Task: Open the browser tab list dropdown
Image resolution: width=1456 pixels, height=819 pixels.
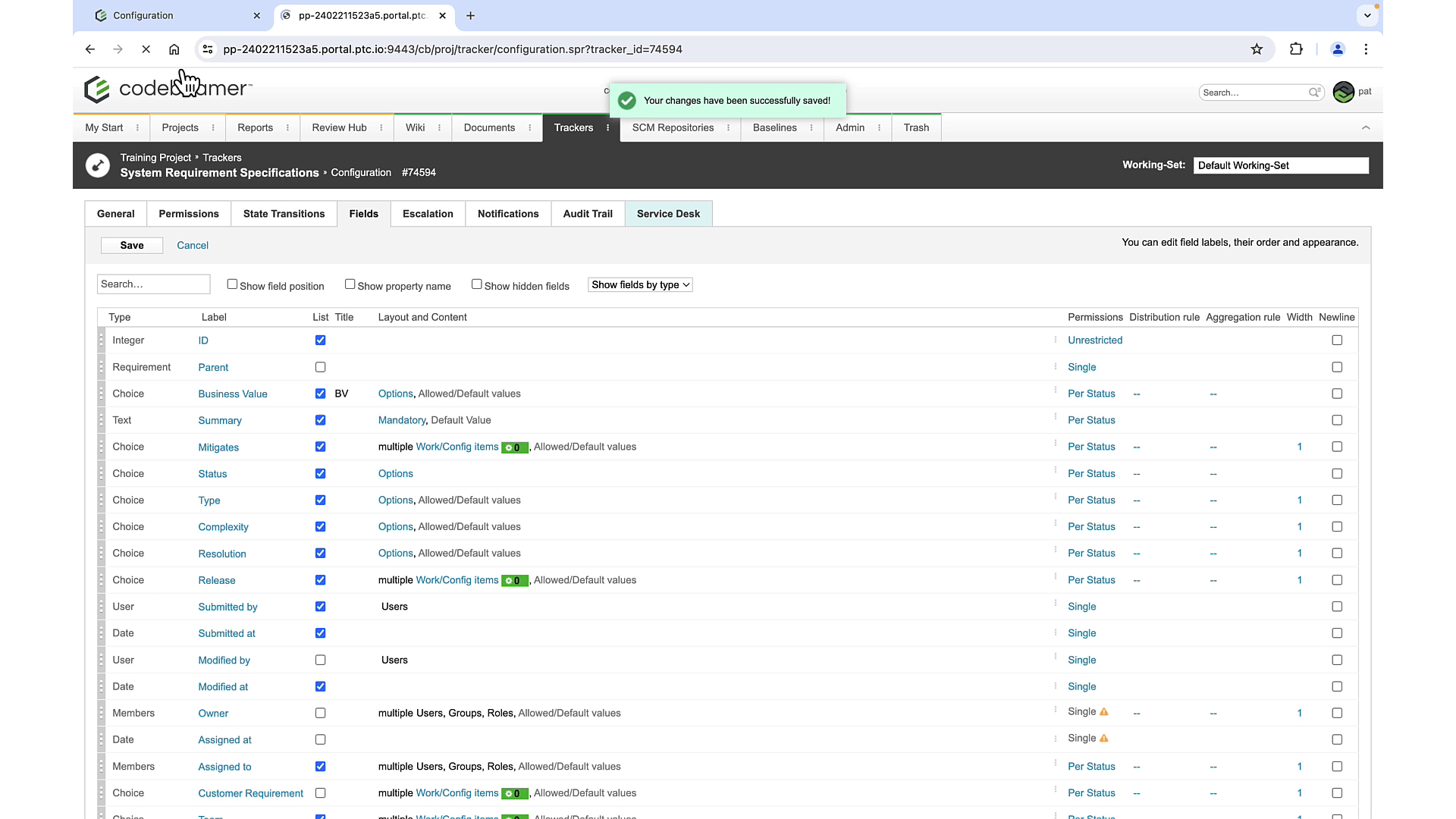Action: [x=1367, y=15]
